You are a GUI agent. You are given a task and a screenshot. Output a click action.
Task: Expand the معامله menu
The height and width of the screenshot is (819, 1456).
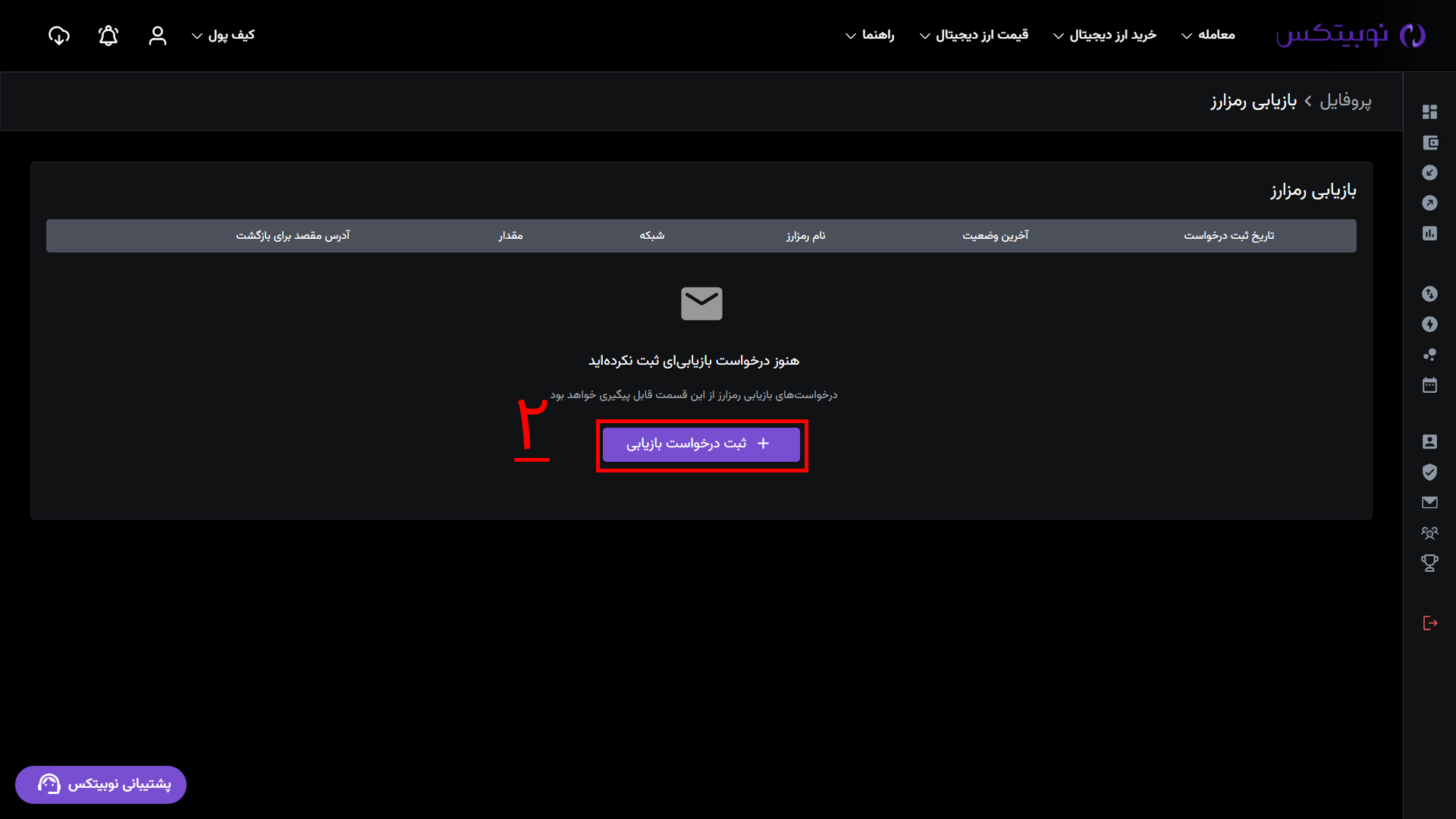point(1208,36)
